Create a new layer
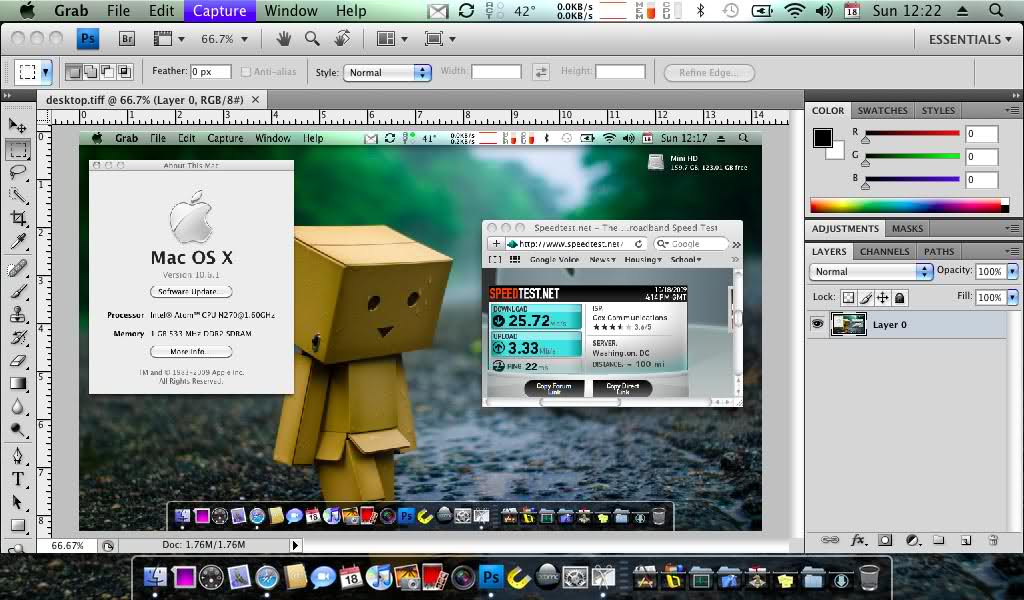The width and height of the screenshot is (1024, 600). click(x=966, y=540)
